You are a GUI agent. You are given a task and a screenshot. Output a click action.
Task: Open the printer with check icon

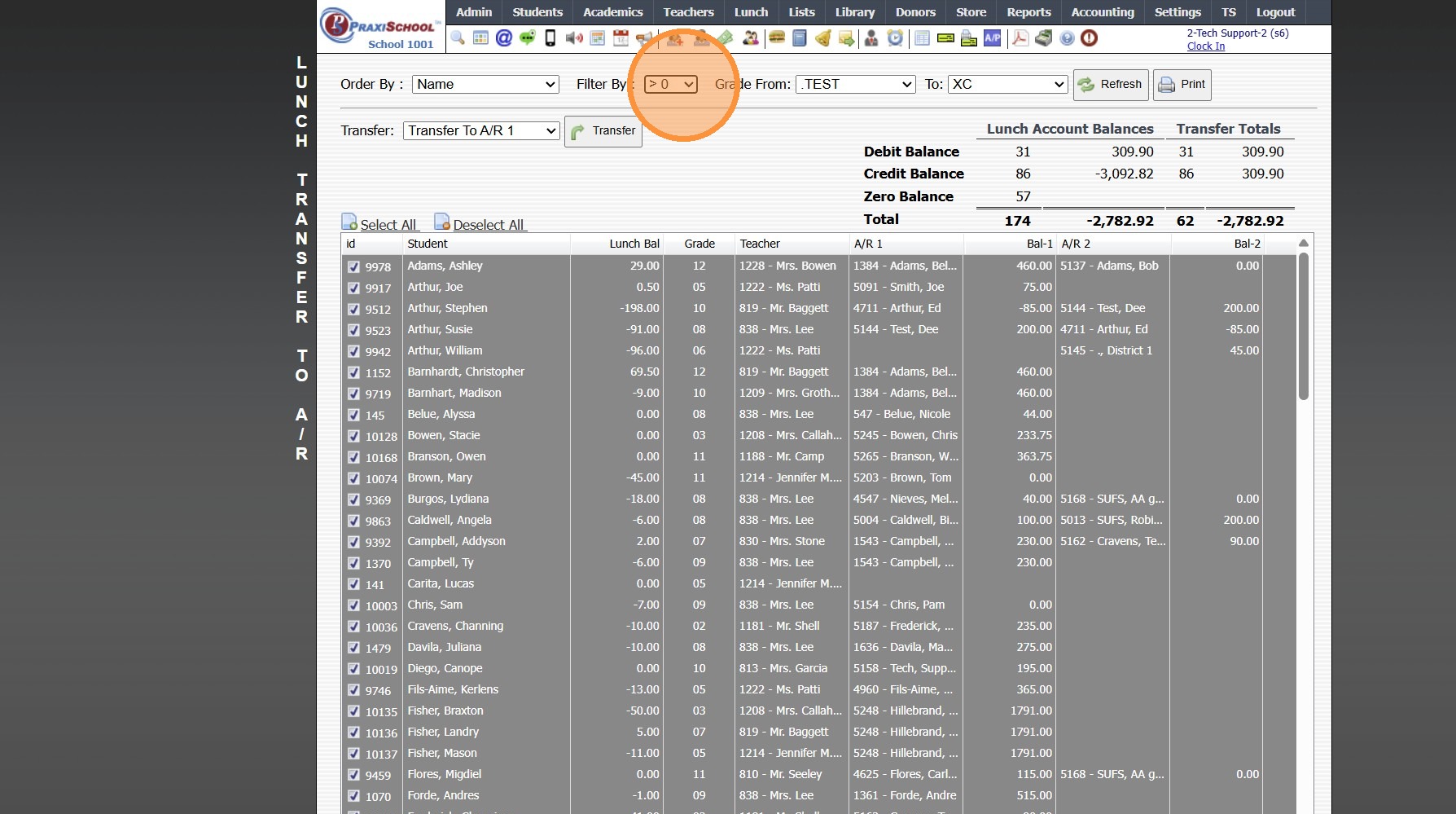coord(969,38)
